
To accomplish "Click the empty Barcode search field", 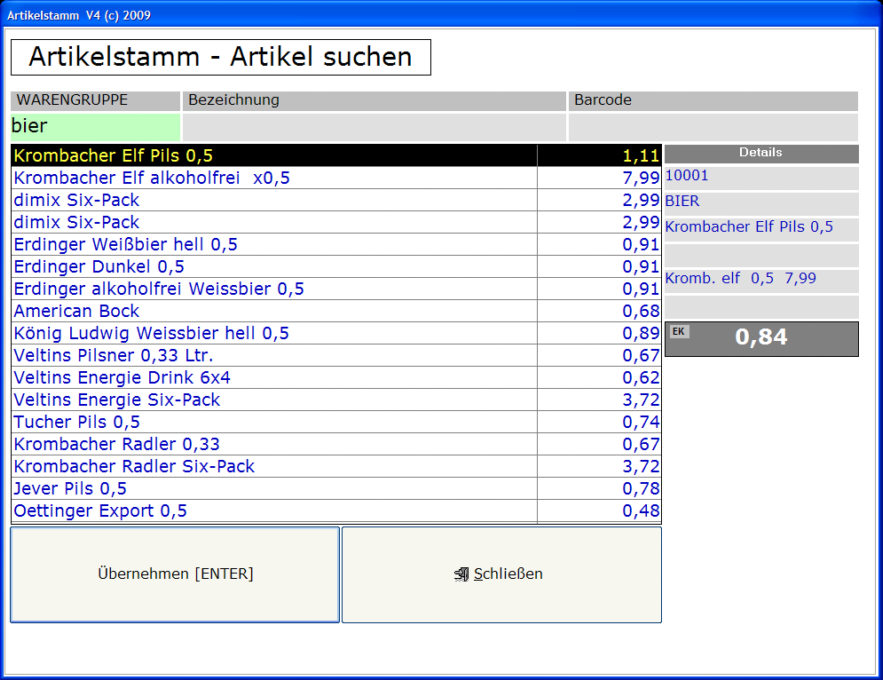I will (713, 127).
